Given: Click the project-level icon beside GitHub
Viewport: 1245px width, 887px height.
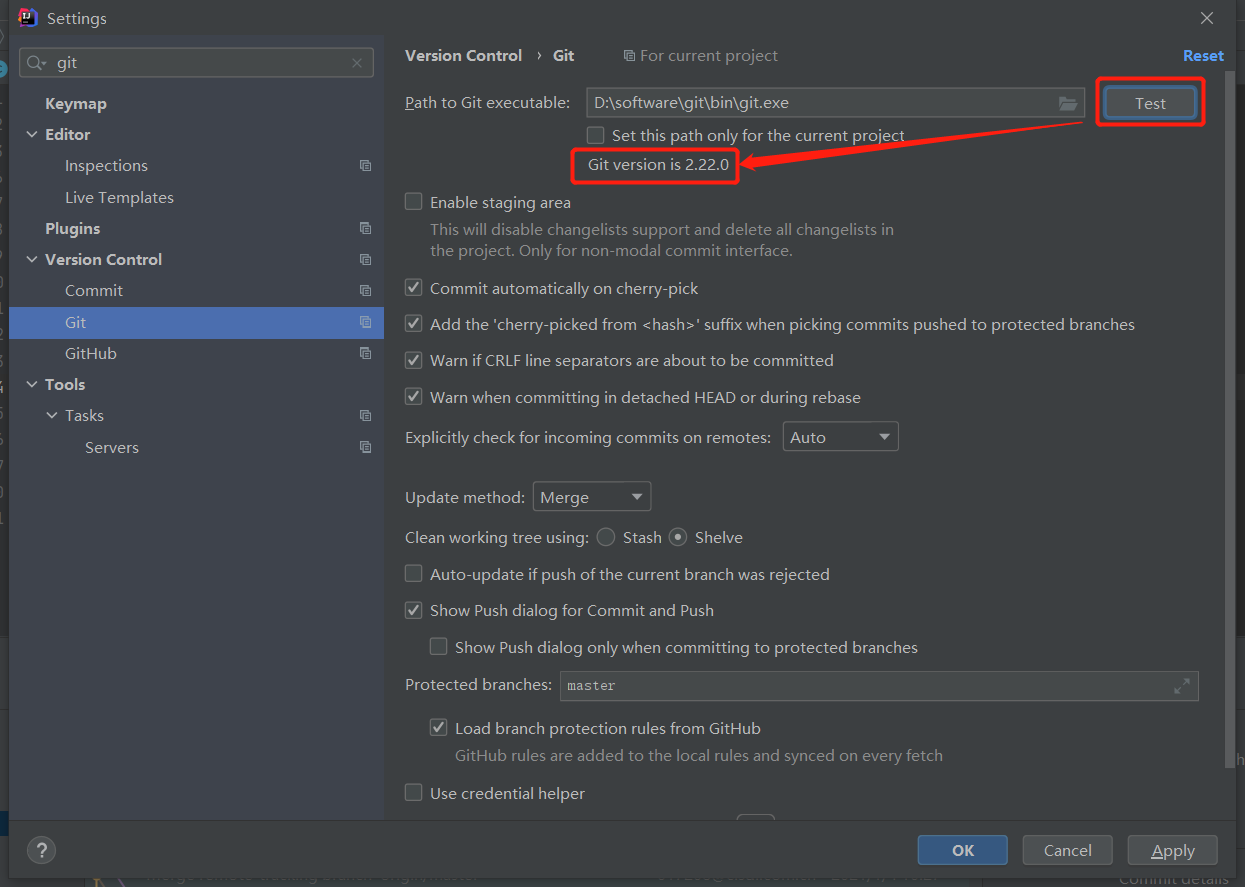Looking at the screenshot, I should 365,353.
